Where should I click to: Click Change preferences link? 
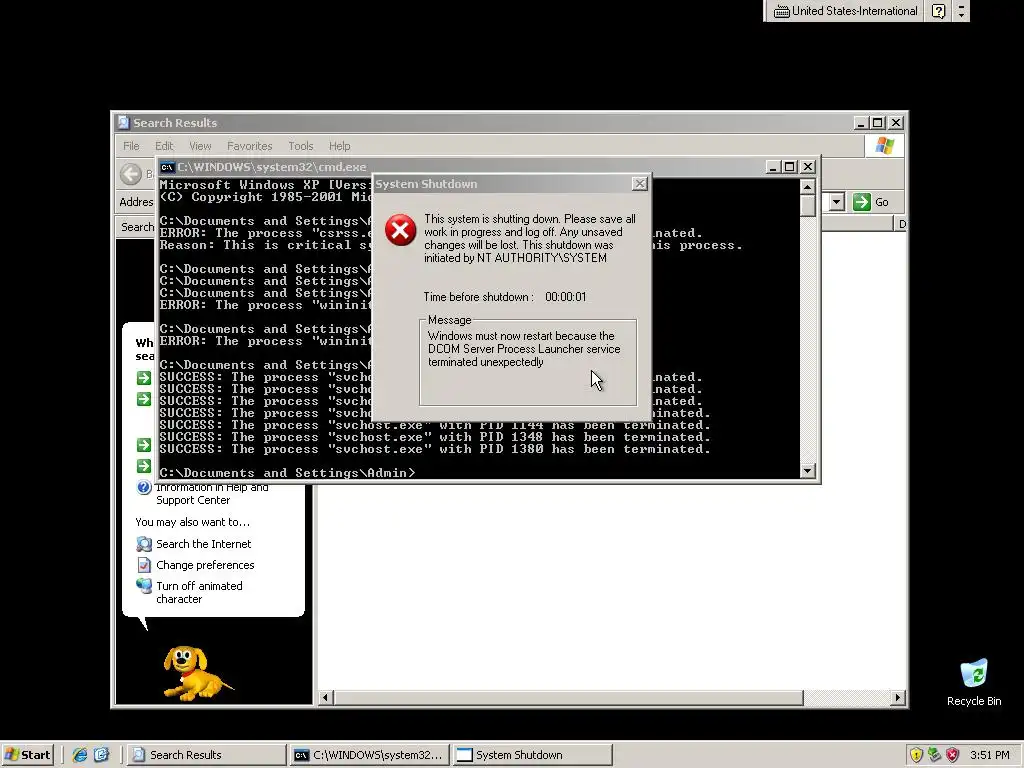tap(205, 565)
